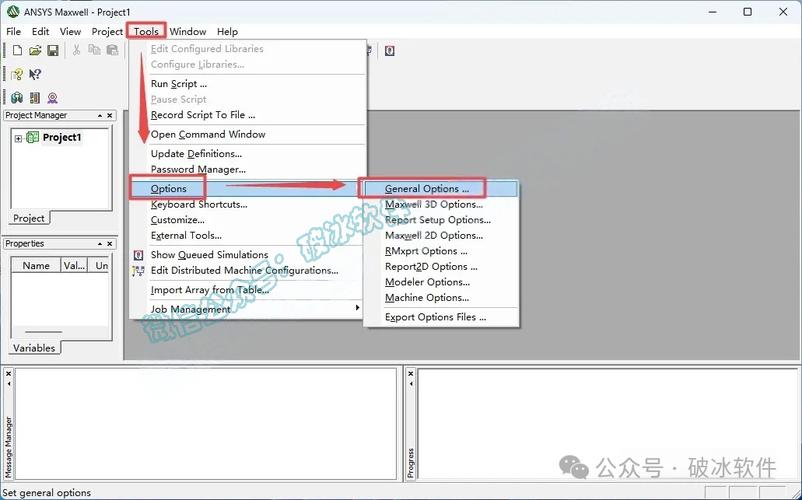Screen dimensions: 802x500
Task: Click the Val... column header
Action: [x=74, y=266]
